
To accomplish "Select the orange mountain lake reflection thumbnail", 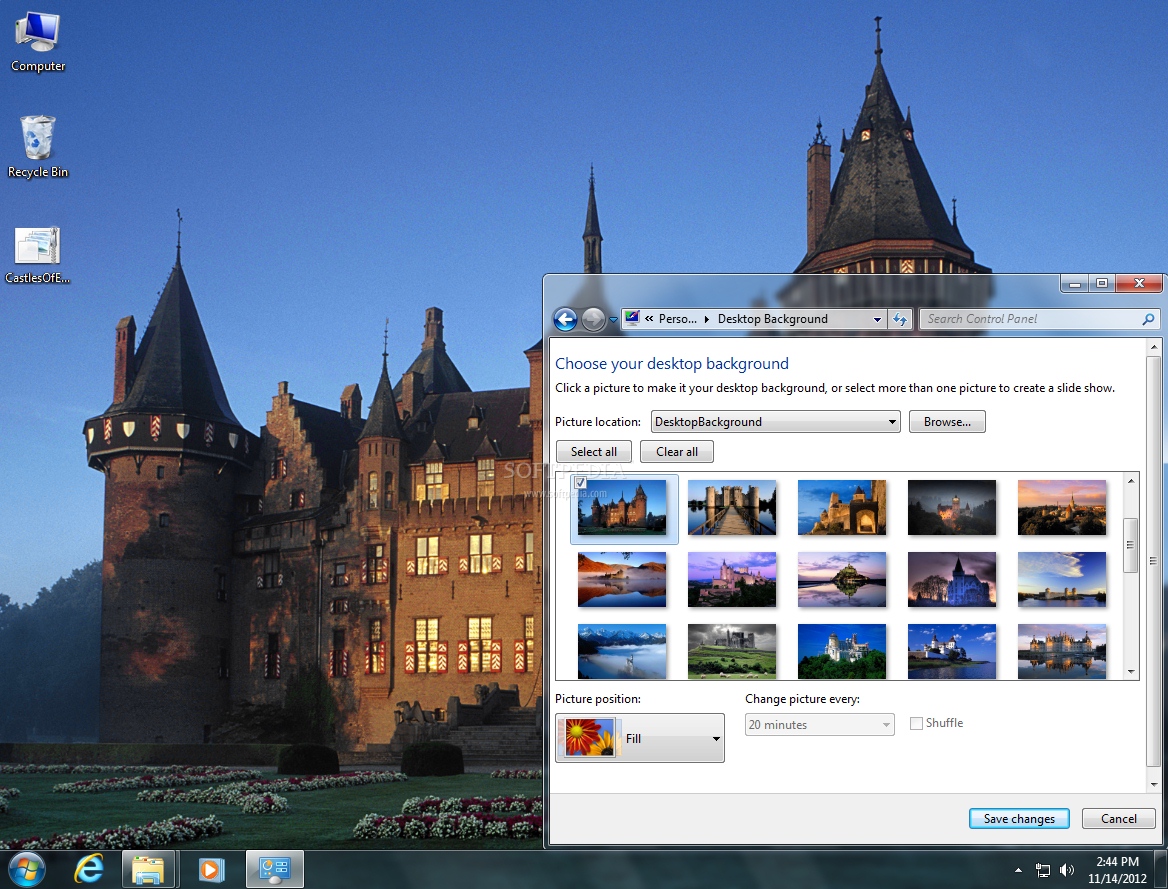I will pos(622,580).
